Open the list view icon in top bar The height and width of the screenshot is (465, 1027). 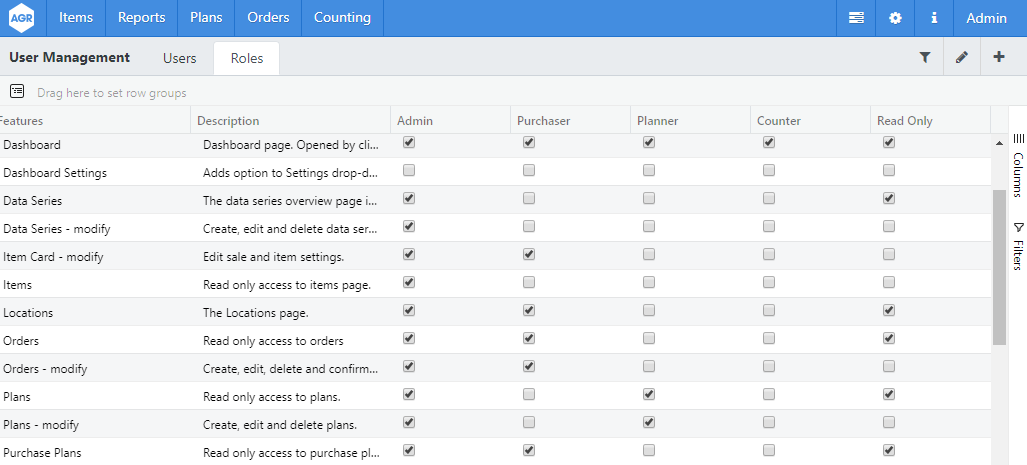(856, 18)
